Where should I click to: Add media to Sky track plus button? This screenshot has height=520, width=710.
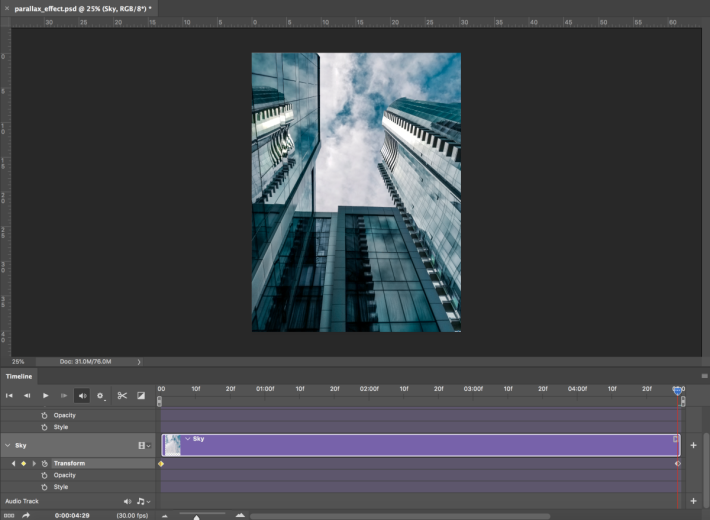point(693,445)
